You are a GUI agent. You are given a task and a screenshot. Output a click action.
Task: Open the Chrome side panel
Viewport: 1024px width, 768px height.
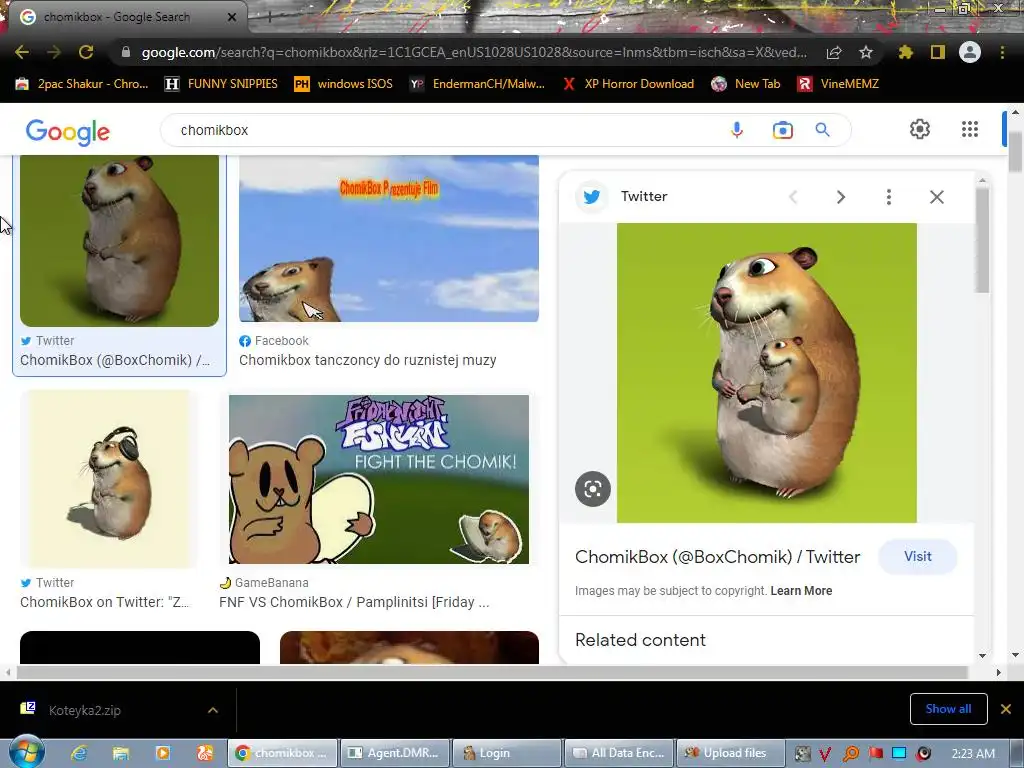(x=938, y=52)
